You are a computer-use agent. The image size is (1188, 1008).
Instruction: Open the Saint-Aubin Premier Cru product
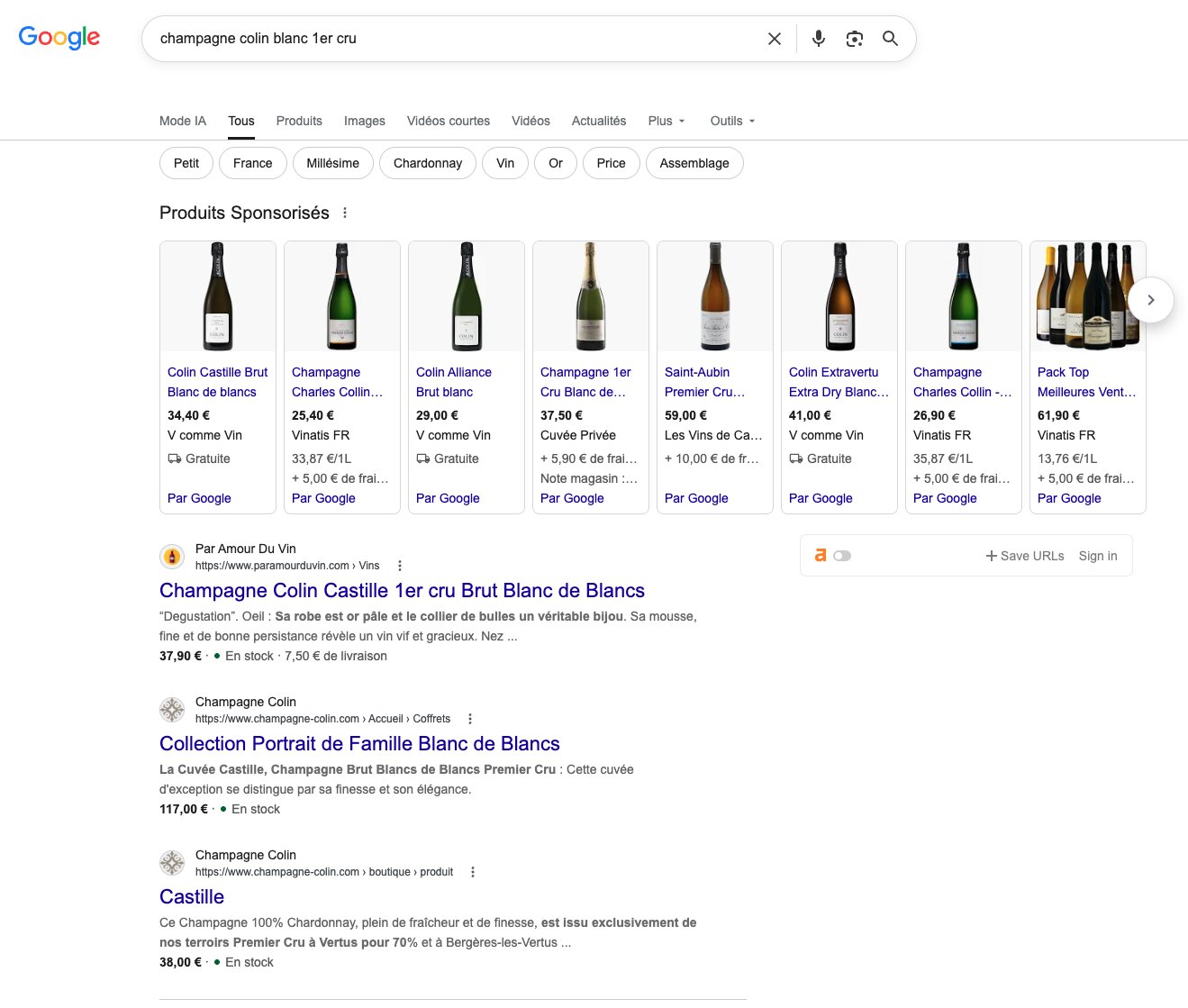(x=704, y=382)
